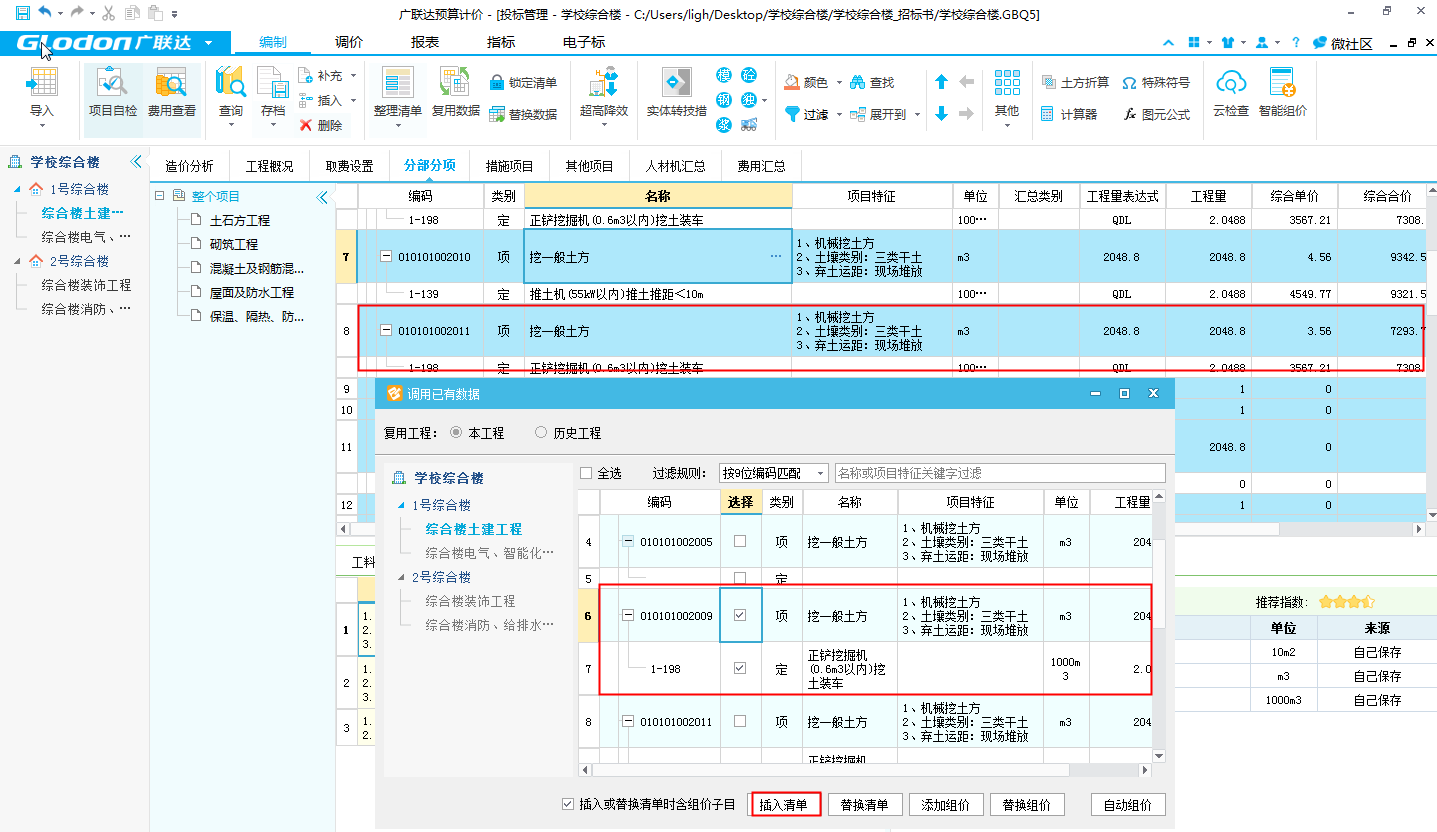
Task: Click the keyword filter input field
Action: 999,473
